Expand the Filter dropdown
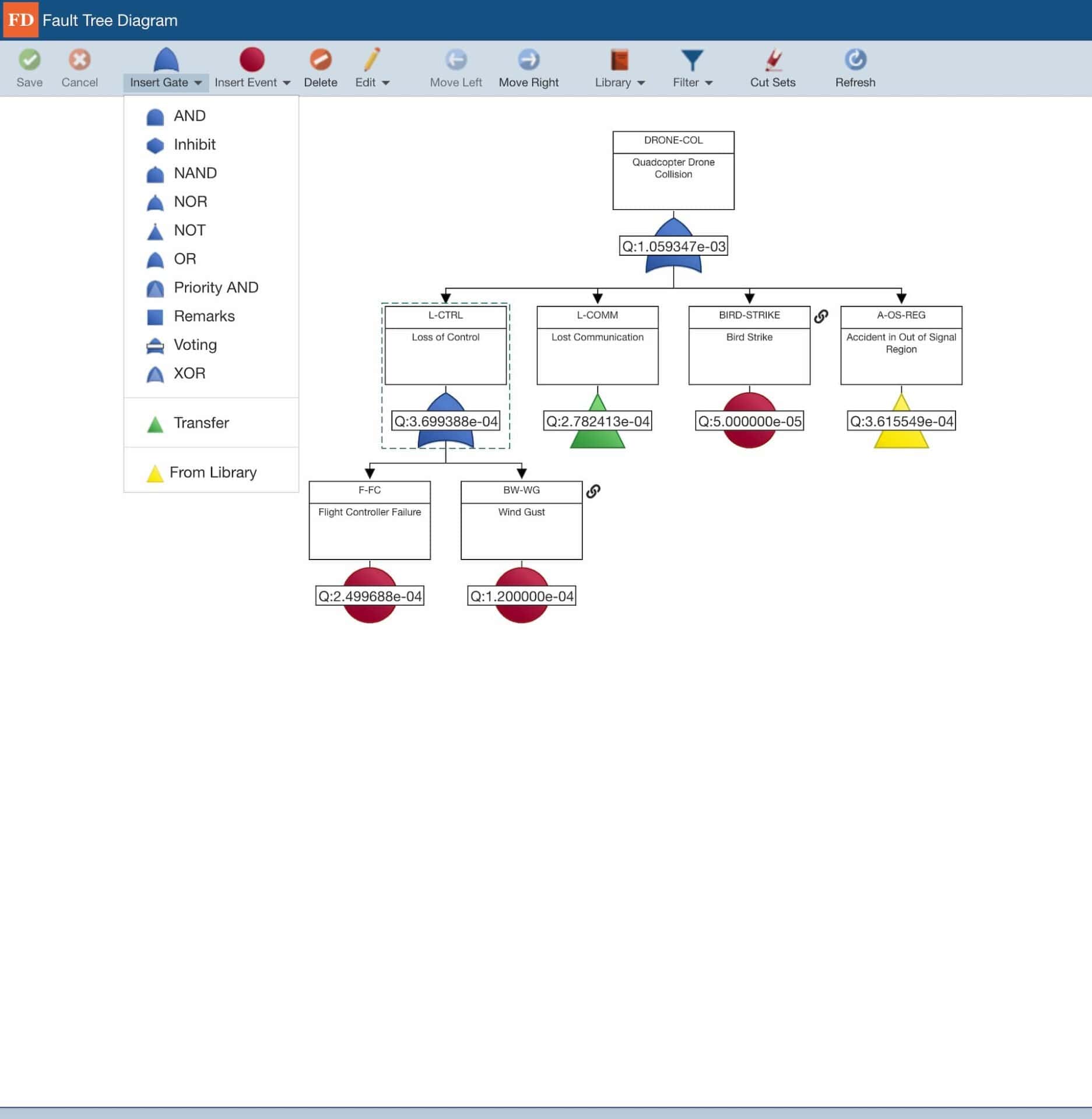The width and height of the screenshot is (1092, 1119). (691, 82)
